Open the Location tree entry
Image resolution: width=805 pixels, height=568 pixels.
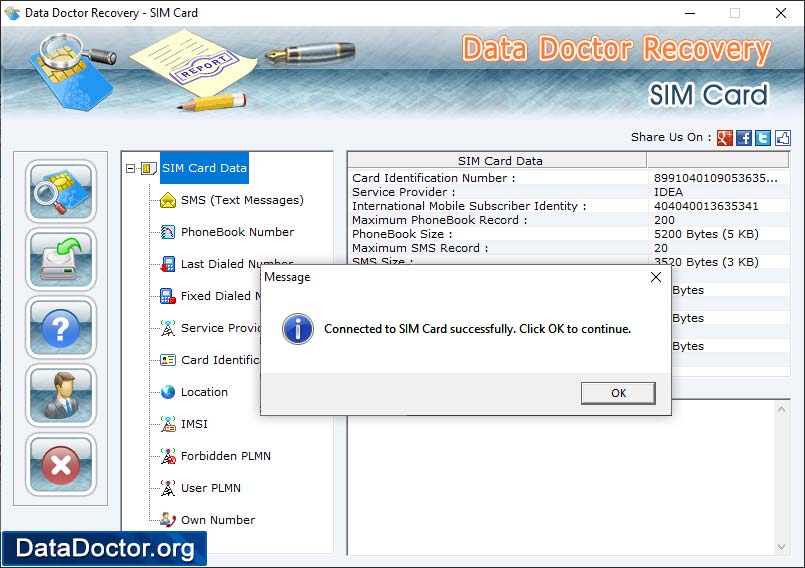point(204,392)
